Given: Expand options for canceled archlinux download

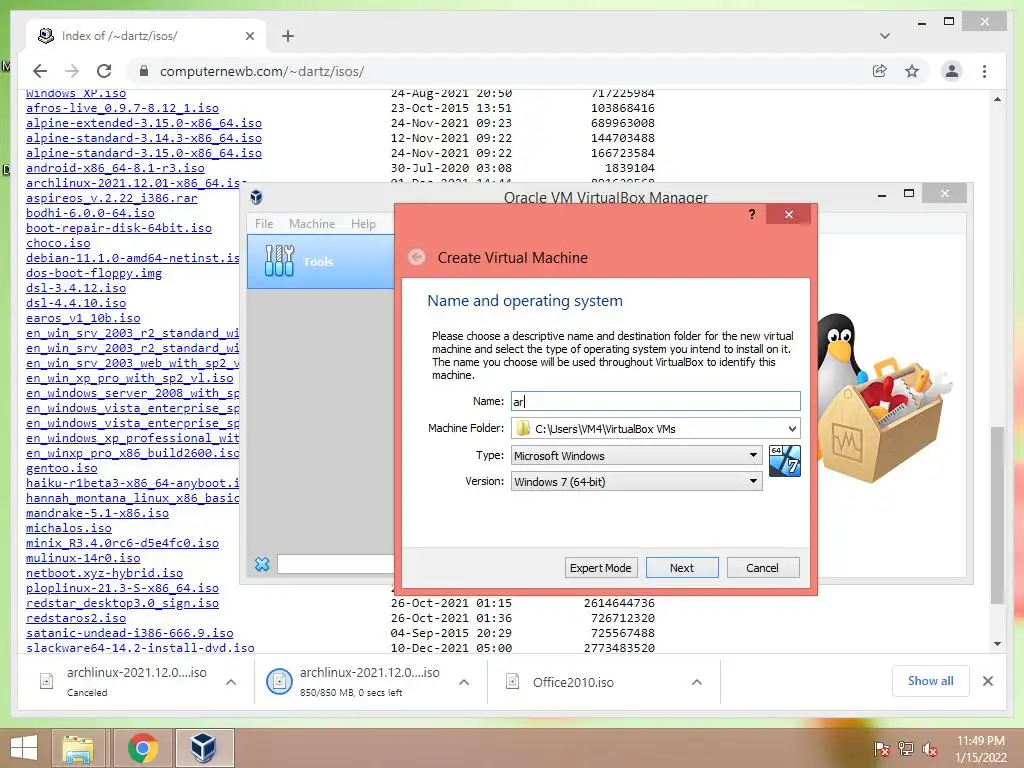Looking at the screenshot, I should coord(231,682).
